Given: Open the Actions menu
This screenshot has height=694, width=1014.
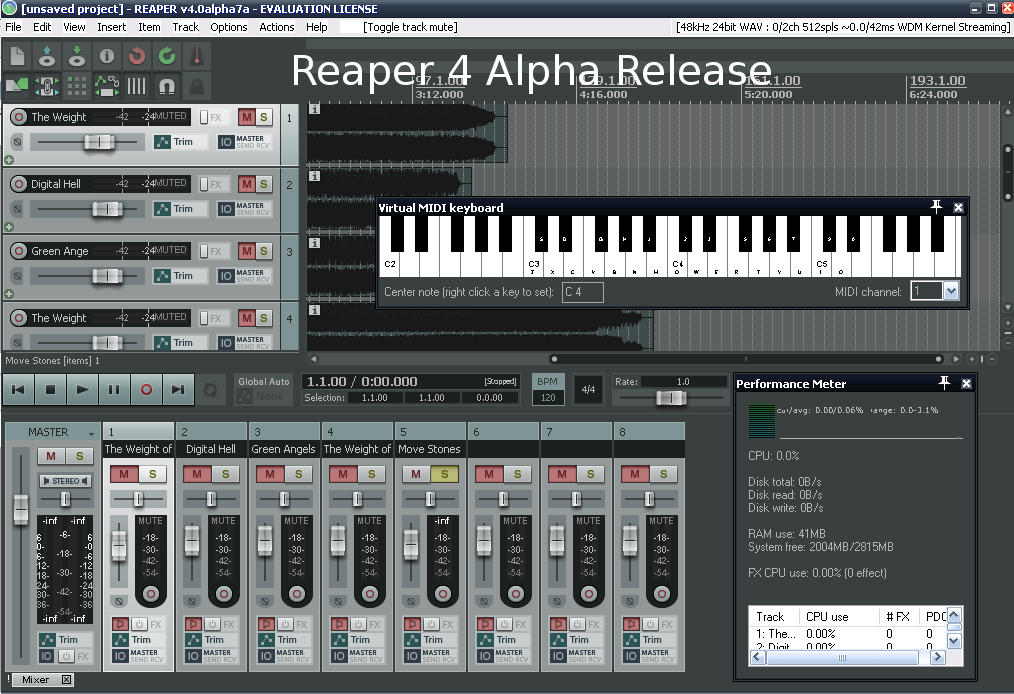Looking at the screenshot, I should (277, 27).
